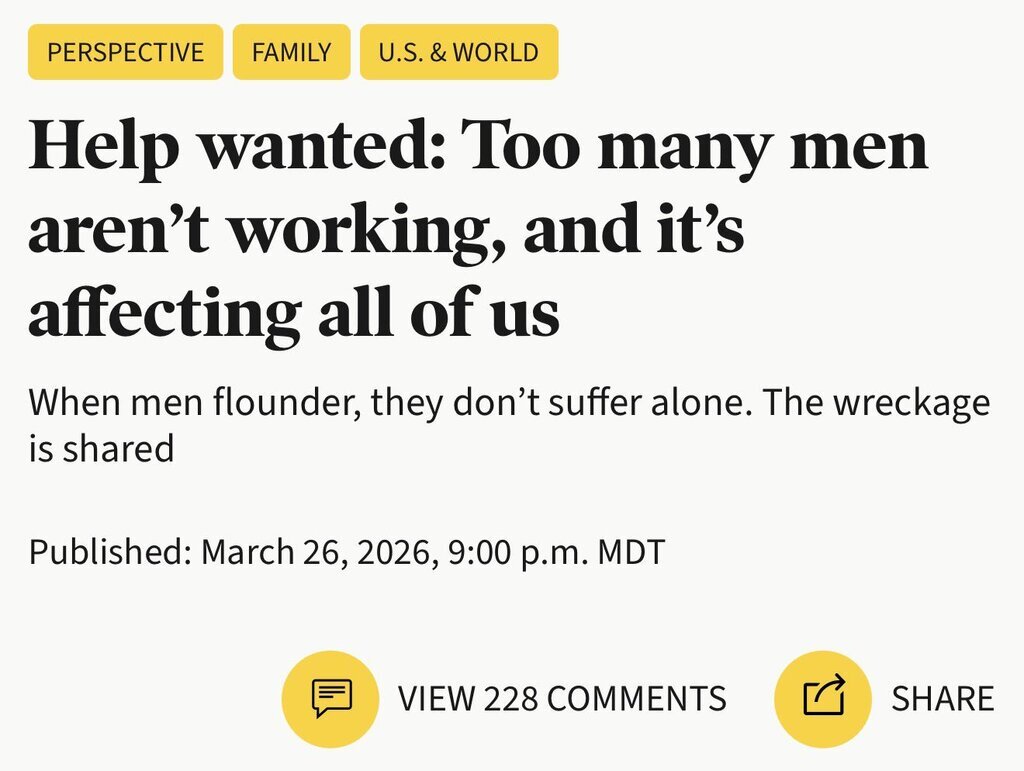
Task: Click the headline line "affecting all of us"
Action: [x=293, y=313]
